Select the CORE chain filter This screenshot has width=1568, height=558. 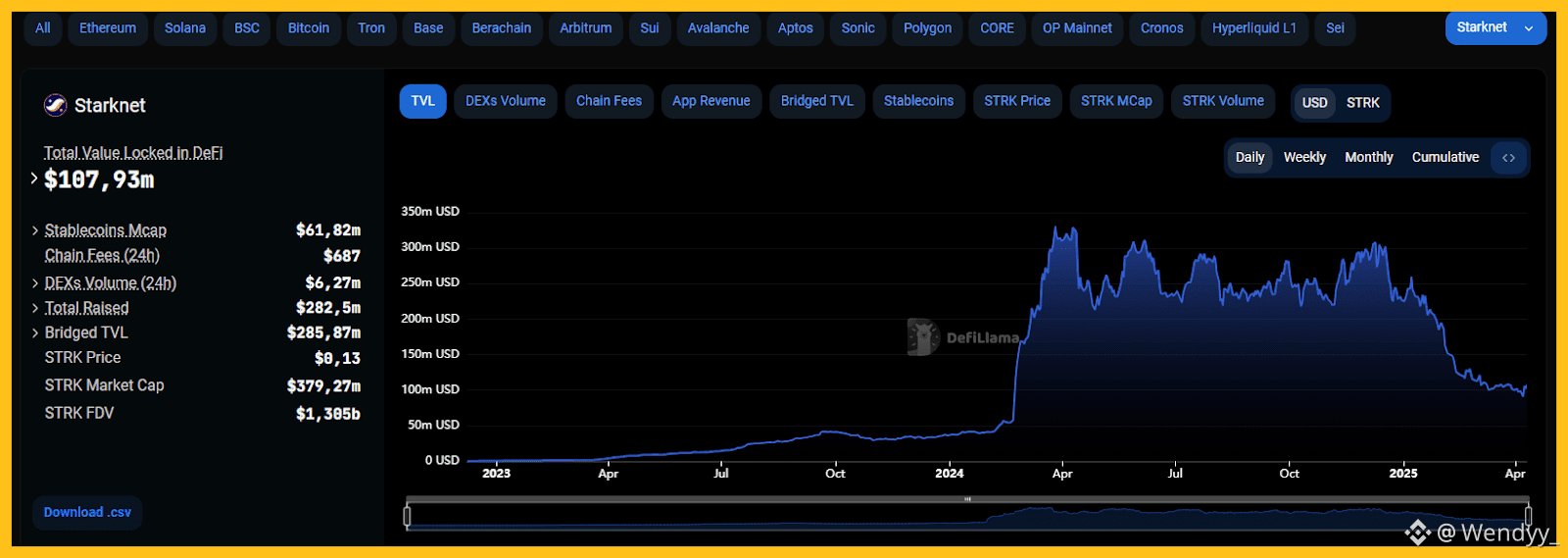[998, 28]
